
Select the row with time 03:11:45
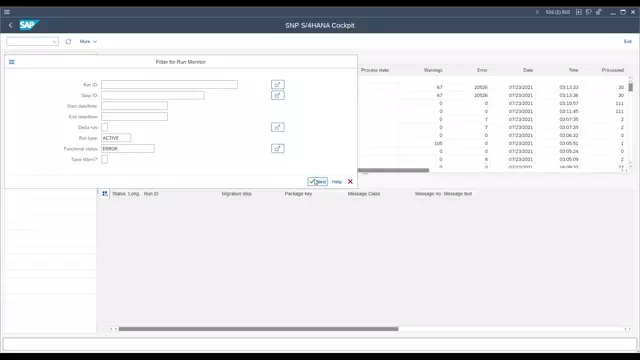click(492, 111)
